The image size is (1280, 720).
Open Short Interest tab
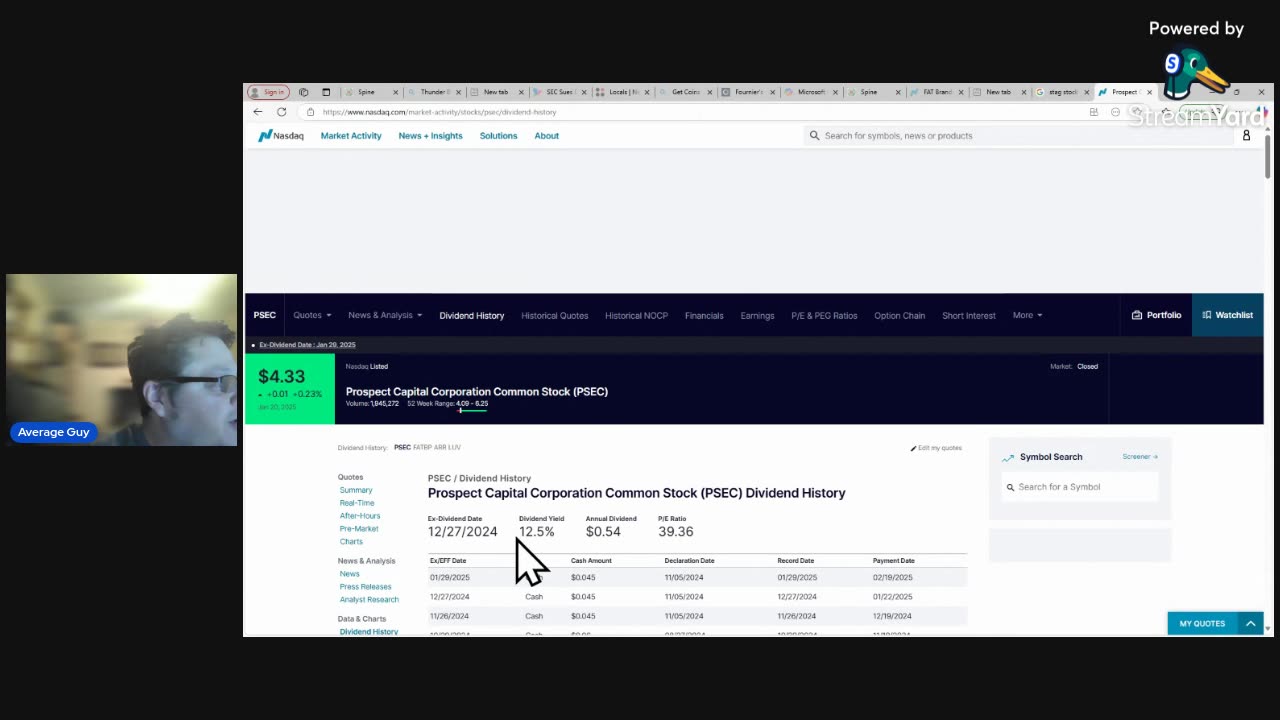coord(968,316)
